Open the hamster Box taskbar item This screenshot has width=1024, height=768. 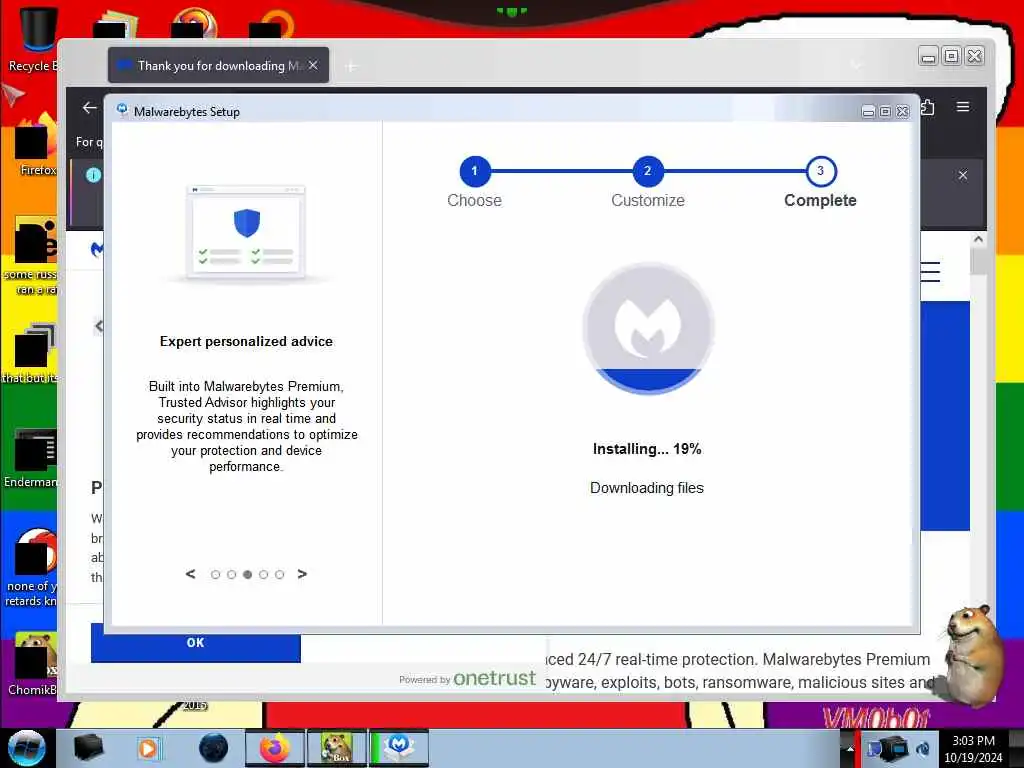pos(337,748)
